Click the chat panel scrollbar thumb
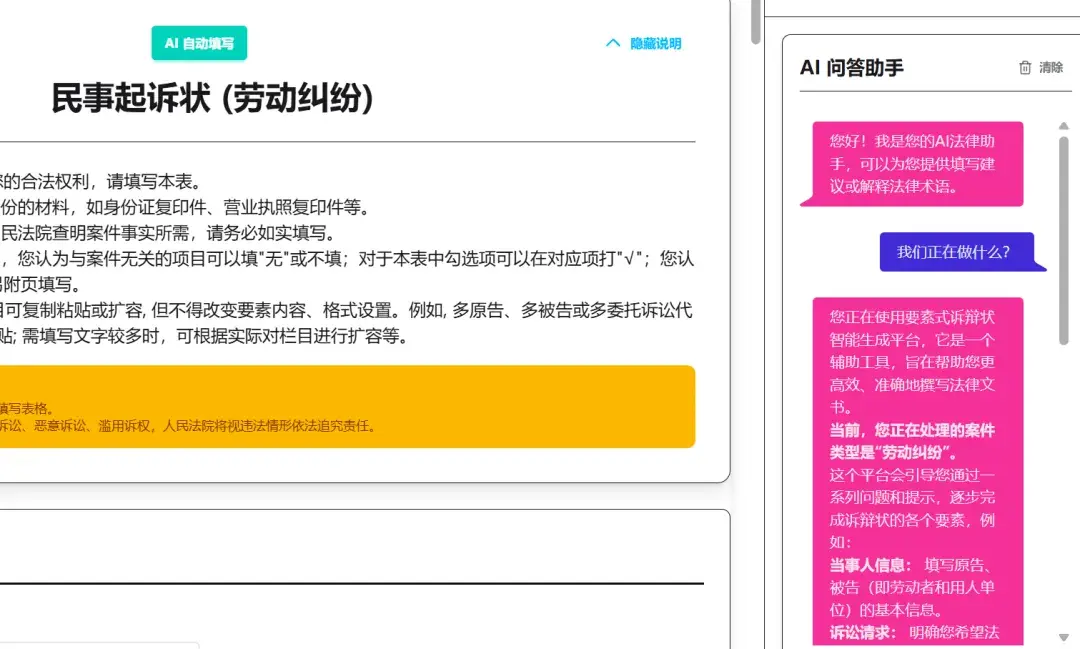1080x649 pixels. 1063,240
